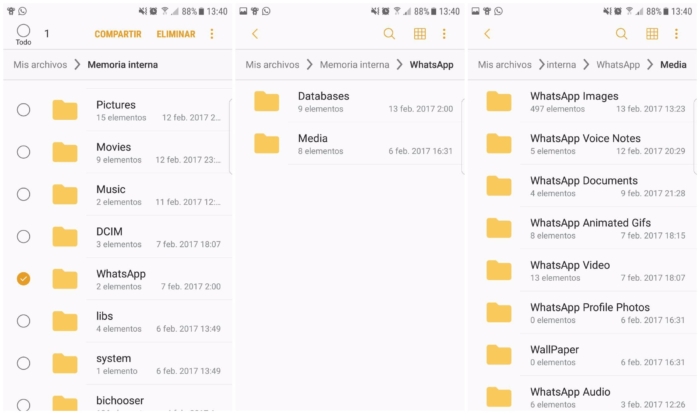Open the WhatsApp Documents folder row
Image resolution: width=700 pixels, height=414 pixels.
(x=583, y=186)
